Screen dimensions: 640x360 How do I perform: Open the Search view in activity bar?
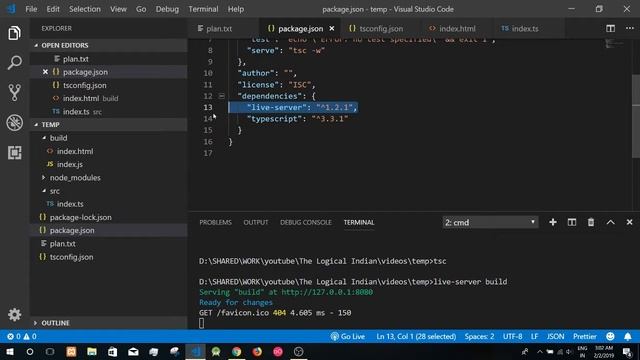14,62
